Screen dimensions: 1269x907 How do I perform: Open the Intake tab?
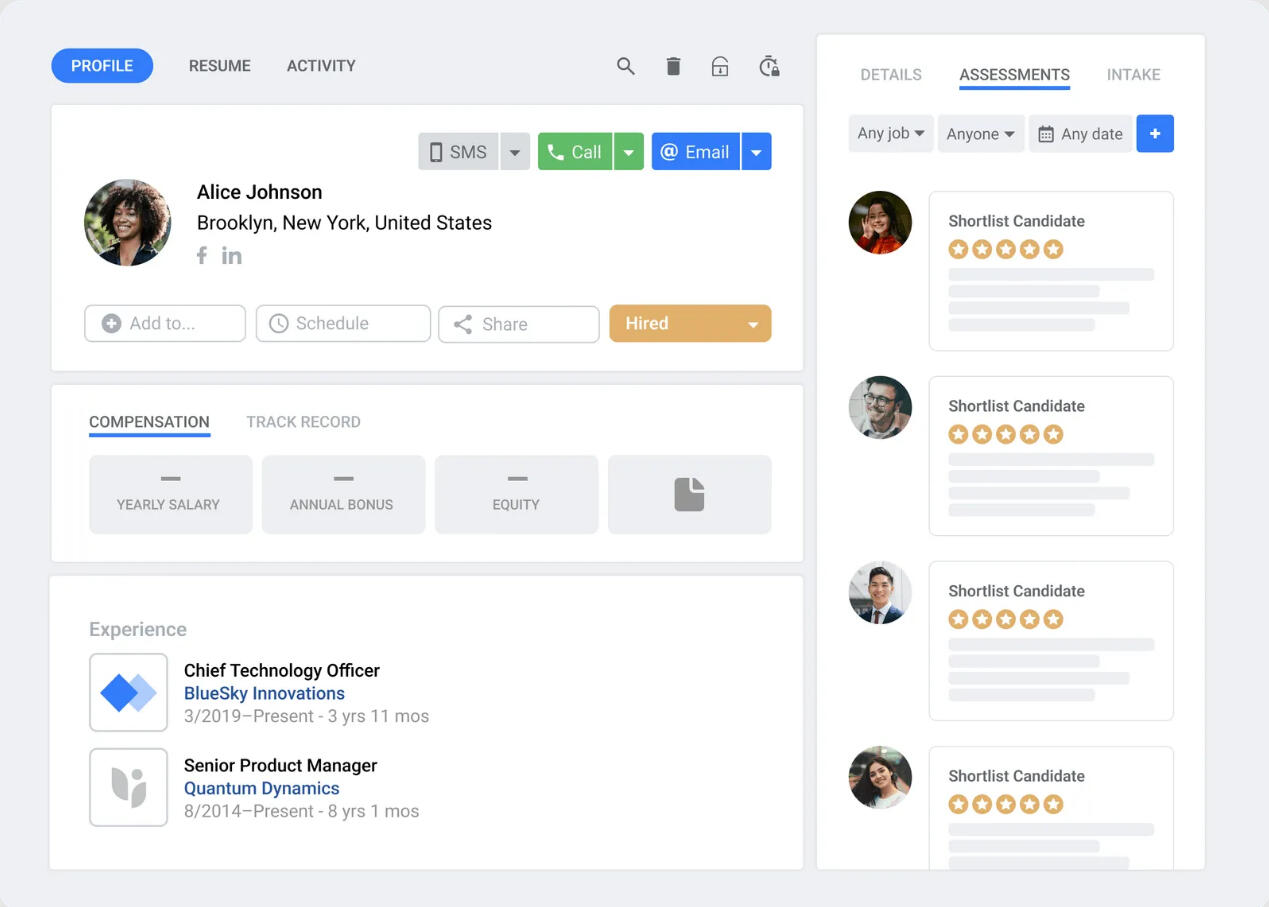(1133, 75)
